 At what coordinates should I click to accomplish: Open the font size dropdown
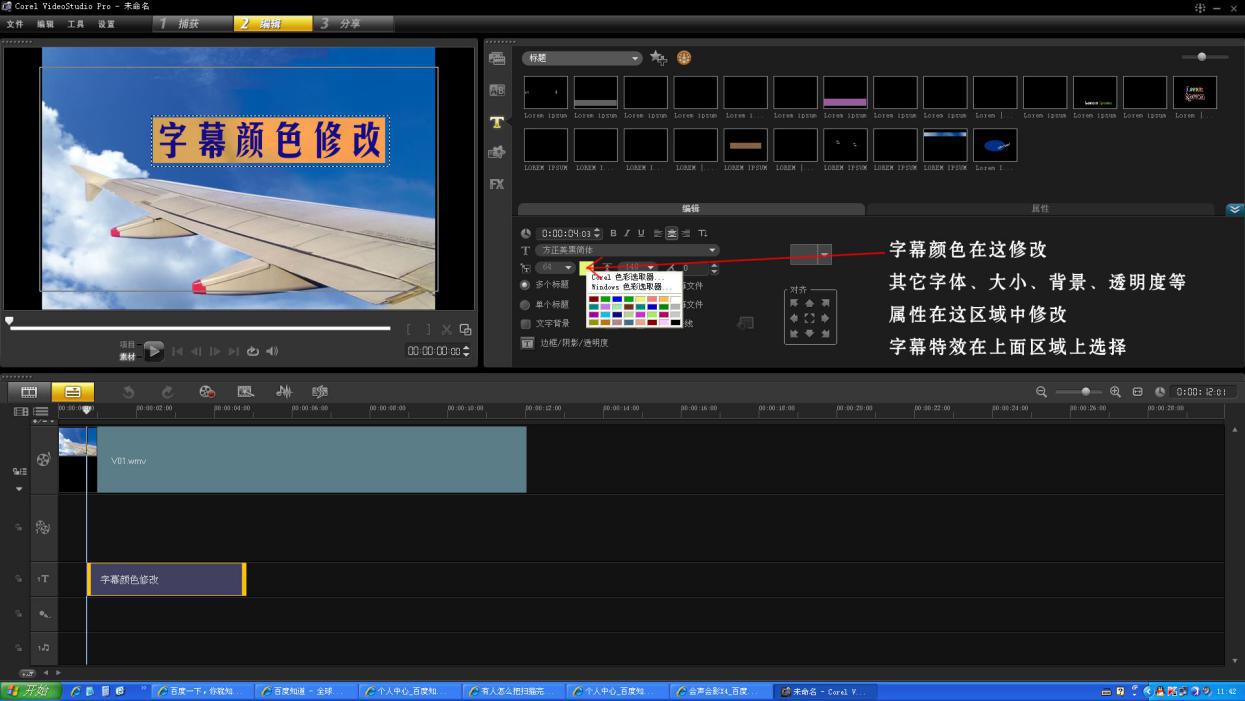click(x=568, y=268)
